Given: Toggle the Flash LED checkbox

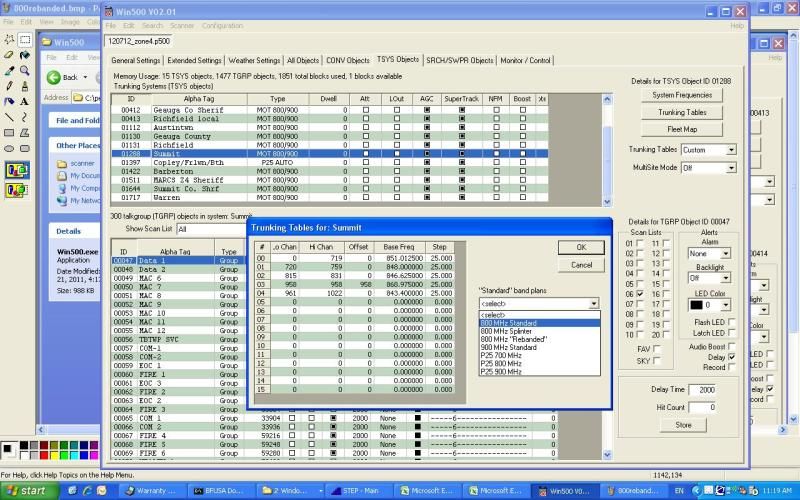Looking at the screenshot, I should coord(732,322).
